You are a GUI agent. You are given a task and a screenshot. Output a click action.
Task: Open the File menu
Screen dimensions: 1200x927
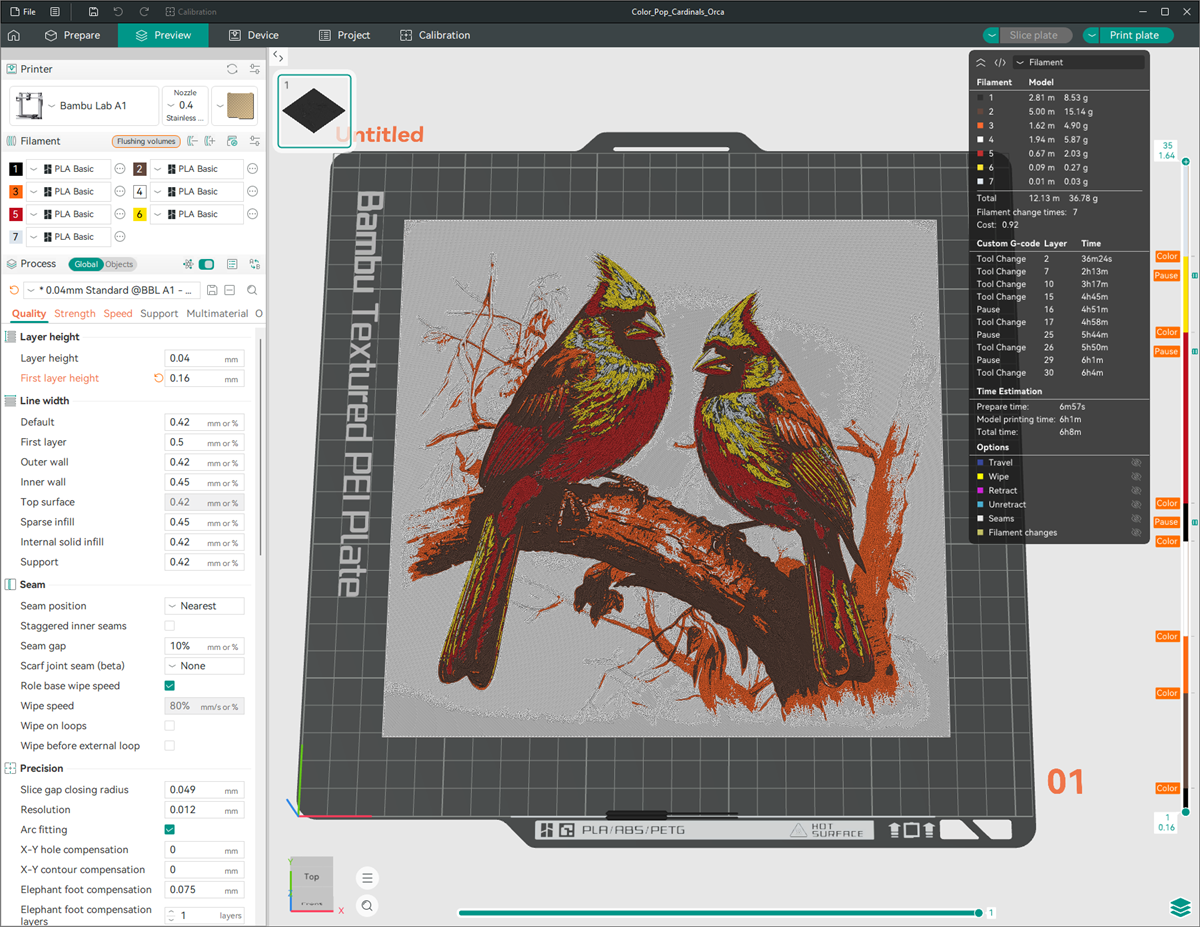tap(22, 11)
